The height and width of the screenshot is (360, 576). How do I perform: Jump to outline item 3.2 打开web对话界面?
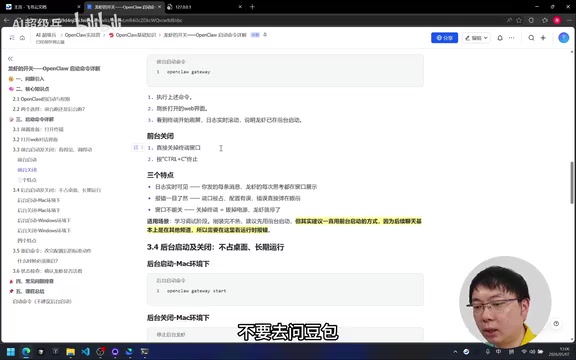[35, 140]
